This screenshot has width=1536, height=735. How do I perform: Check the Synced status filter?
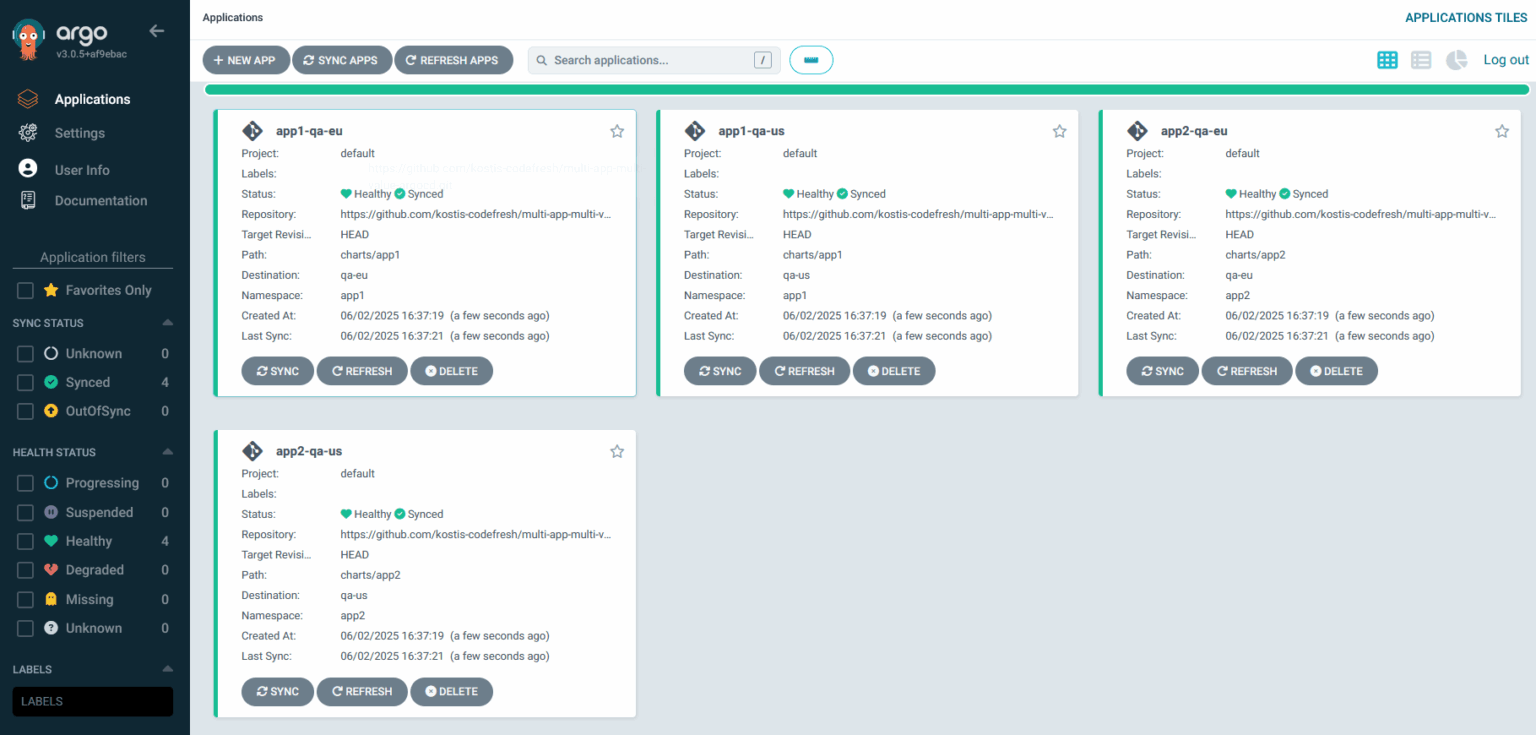pos(24,382)
